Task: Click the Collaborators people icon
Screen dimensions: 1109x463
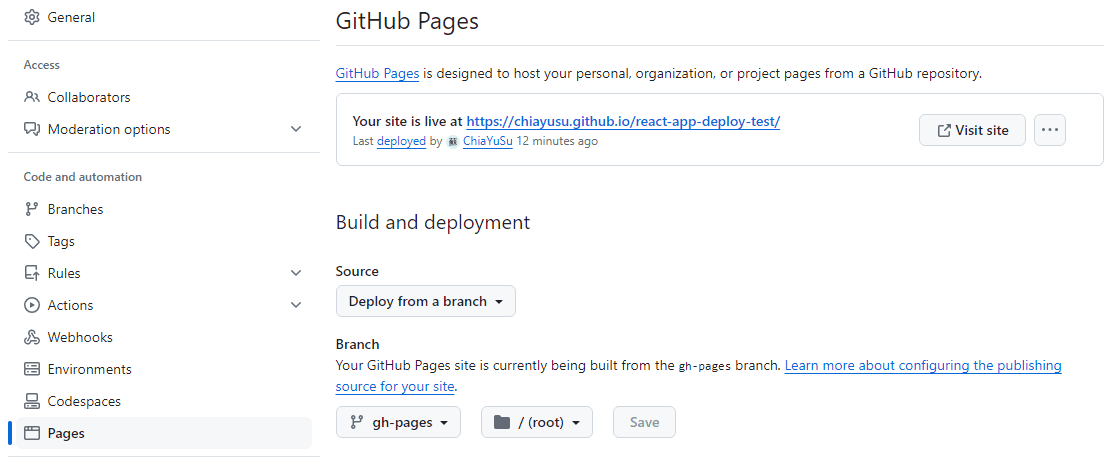Action: pos(32,97)
